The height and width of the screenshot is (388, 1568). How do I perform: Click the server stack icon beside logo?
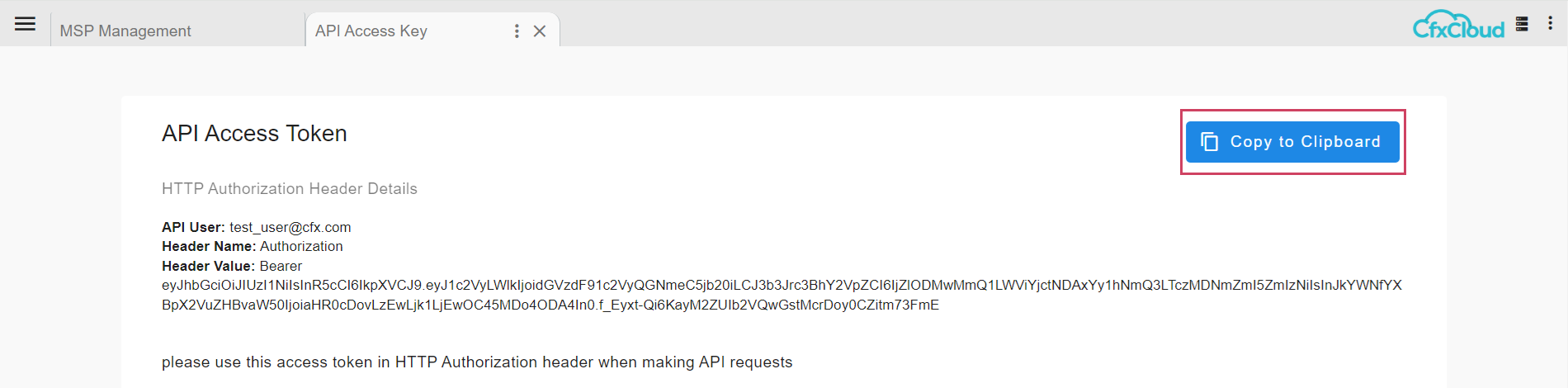coord(1523,24)
